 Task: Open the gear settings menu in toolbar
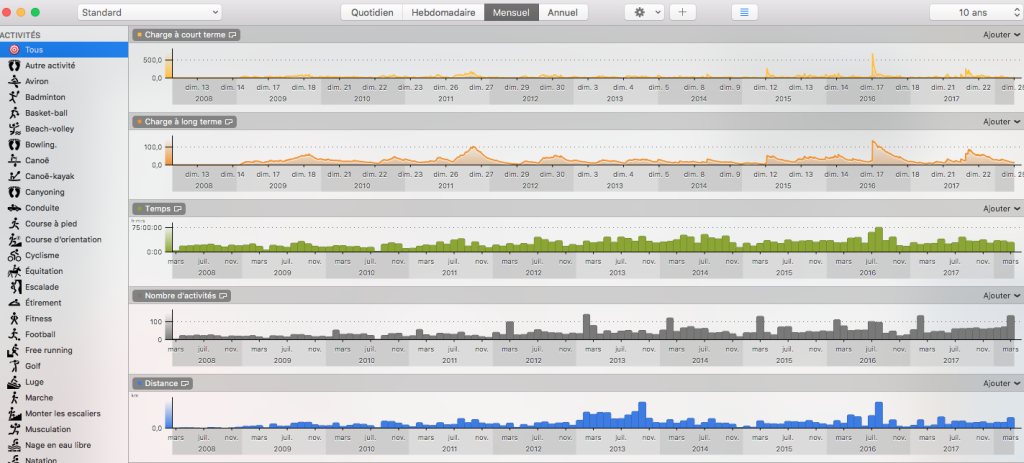click(x=643, y=12)
